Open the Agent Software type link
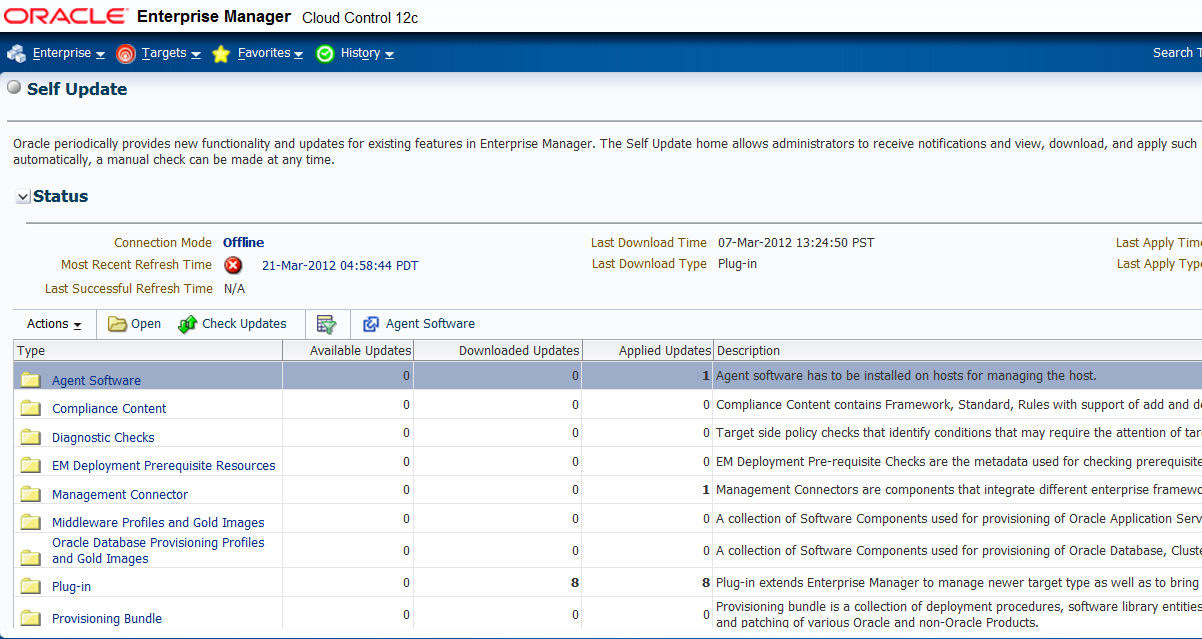This screenshot has width=1202, height=639. (96, 381)
